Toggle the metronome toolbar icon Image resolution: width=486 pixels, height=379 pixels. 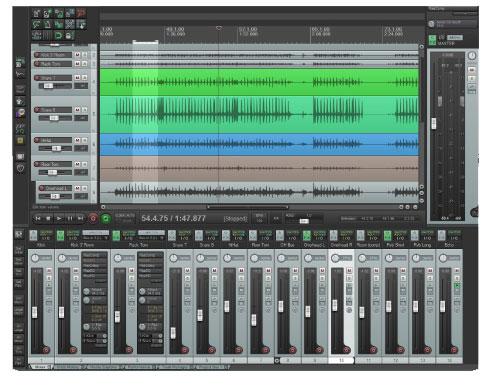48,24
